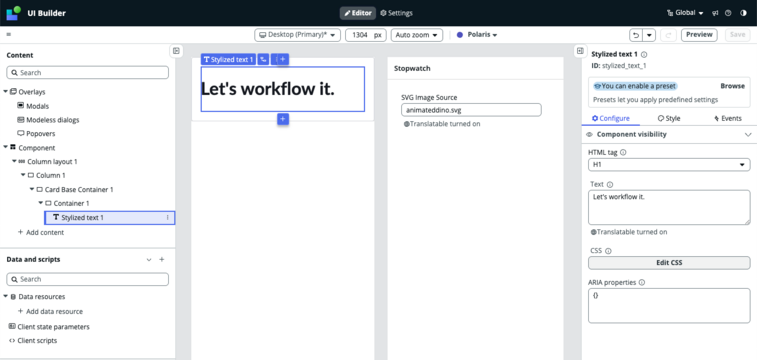Click the Edit CSS button
The width and height of the screenshot is (757, 360).
(669, 263)
